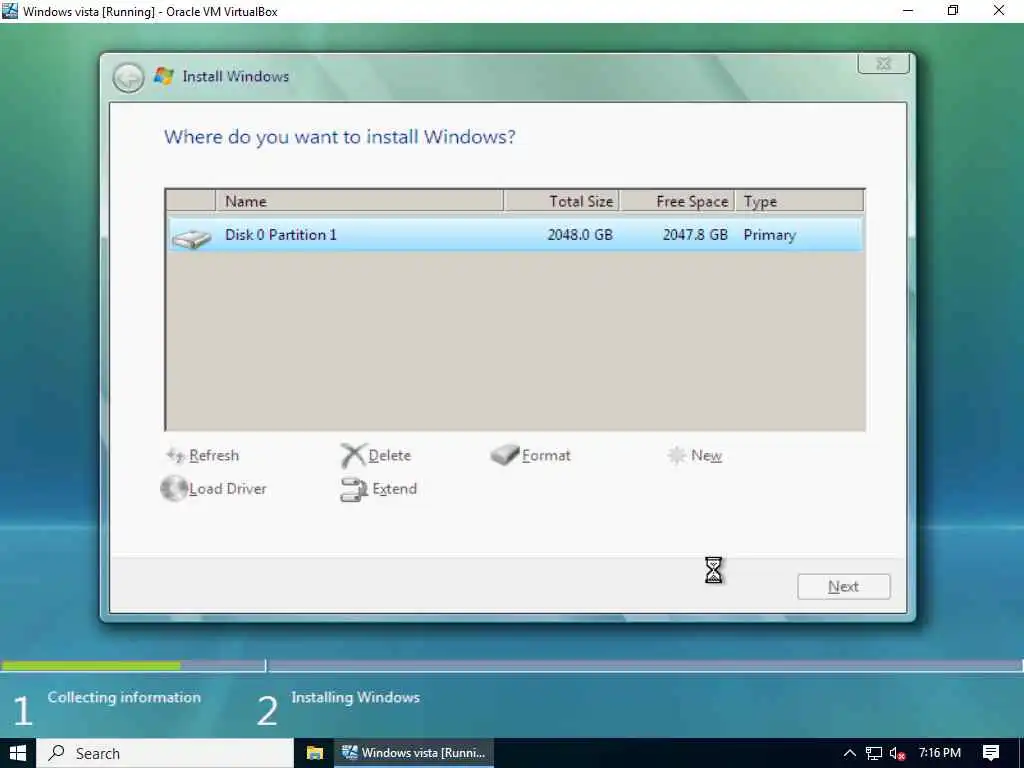Click the 2048.0 GB total size value
The height and width of the screenshot is (768, 1024).
(580, 235)
